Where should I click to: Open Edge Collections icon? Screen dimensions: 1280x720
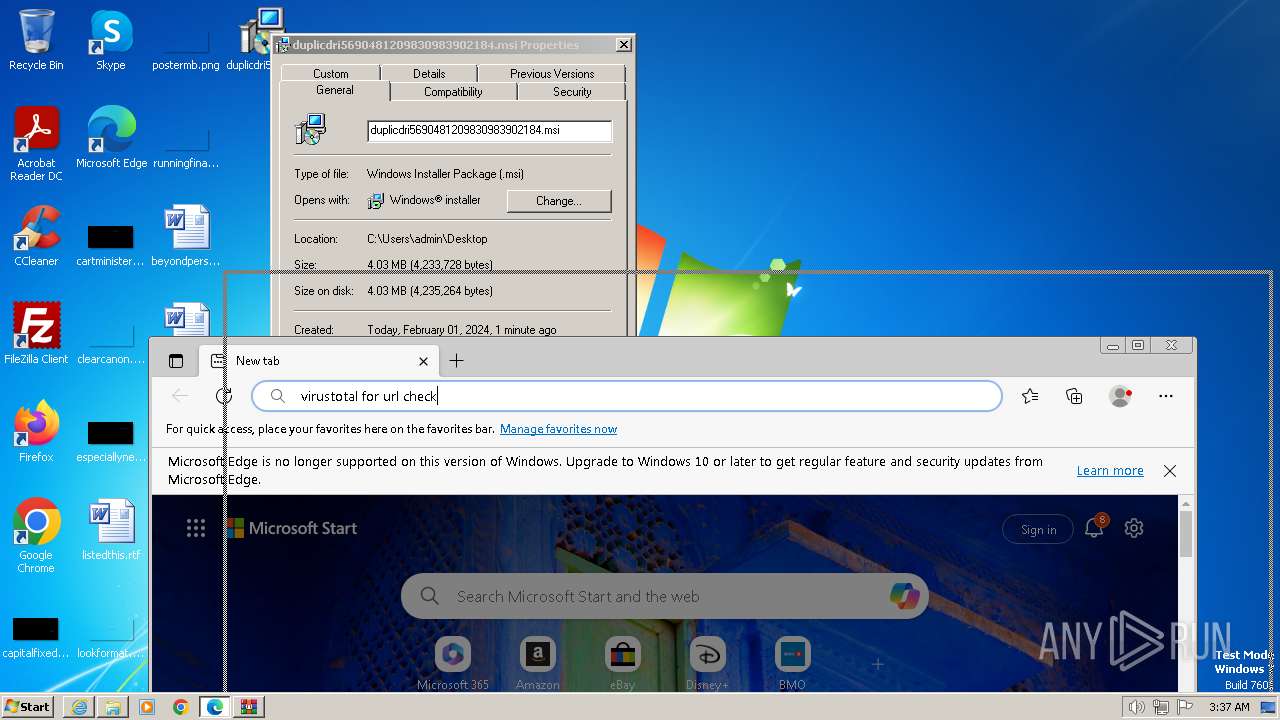click(1074, 396)
